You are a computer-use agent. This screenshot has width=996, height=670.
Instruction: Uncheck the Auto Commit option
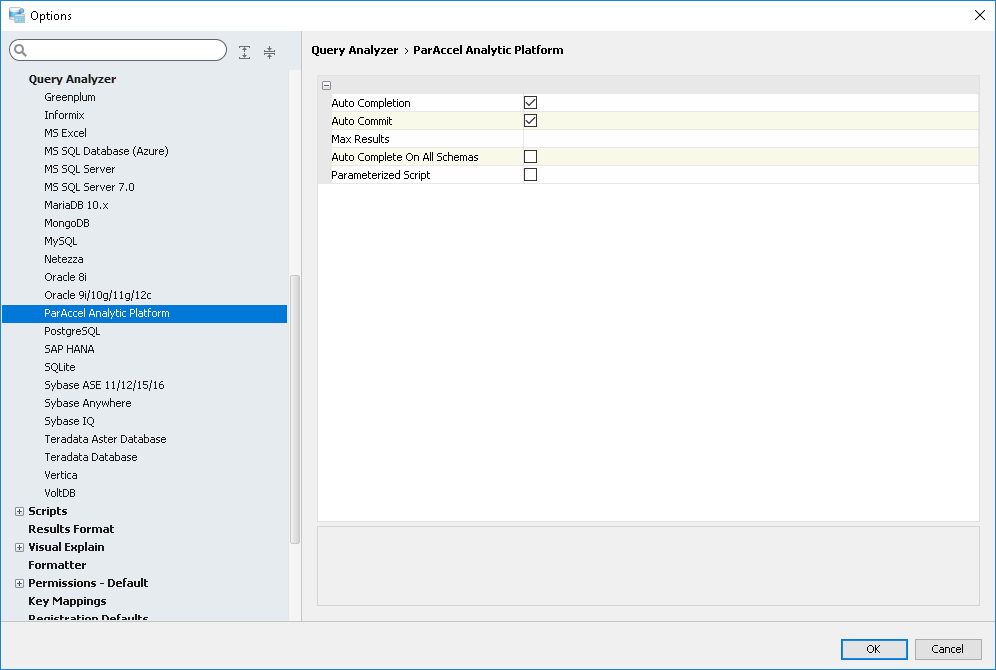coord(531,121)
